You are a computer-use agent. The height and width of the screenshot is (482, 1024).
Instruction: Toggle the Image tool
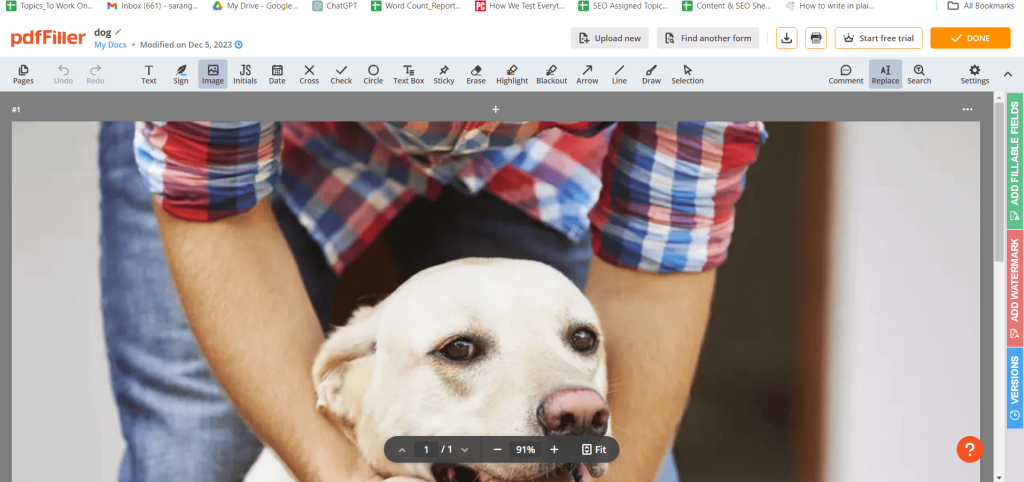213,74
